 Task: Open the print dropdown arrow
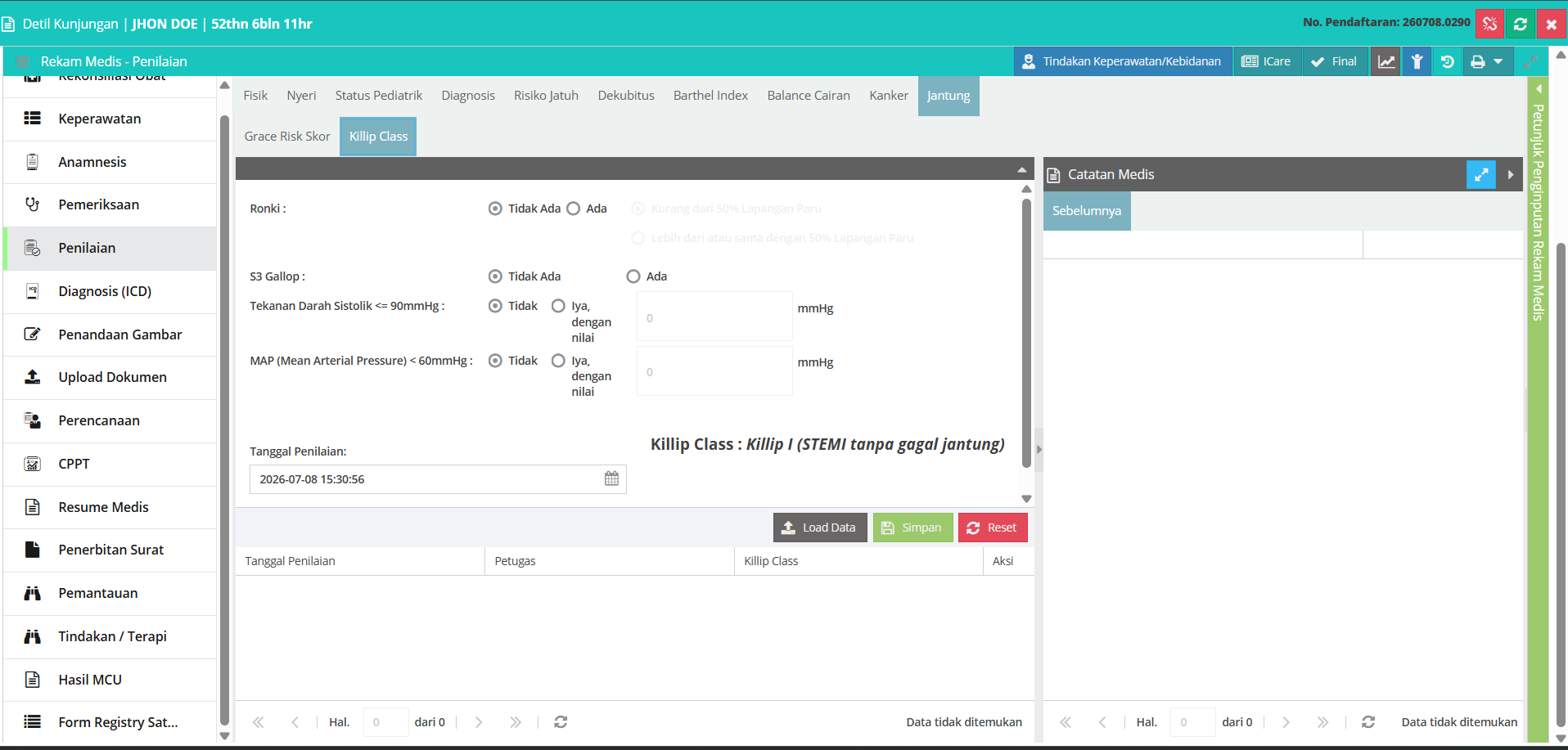pos(1498,61)
